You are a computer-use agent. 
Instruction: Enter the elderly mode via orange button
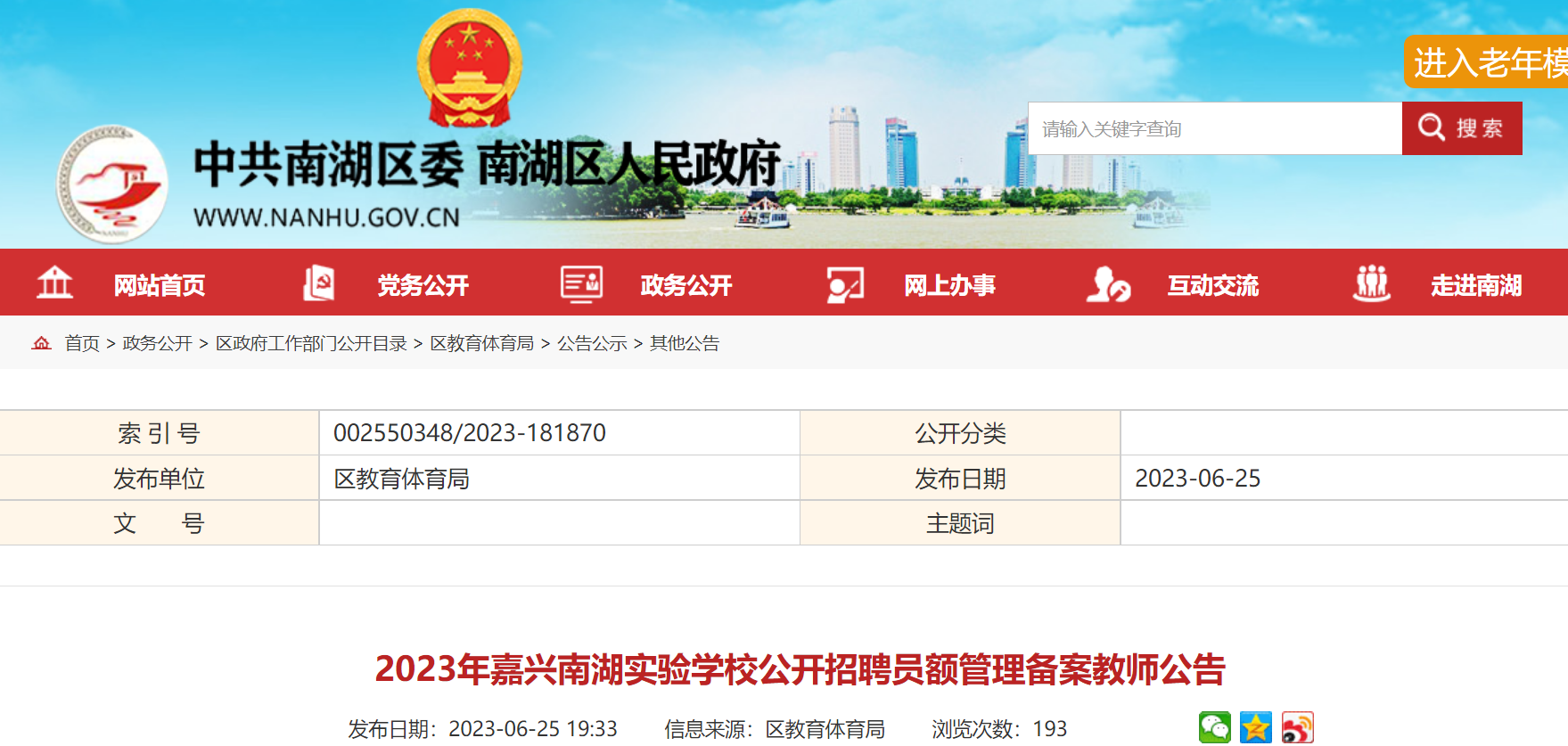click(1487, 62)
